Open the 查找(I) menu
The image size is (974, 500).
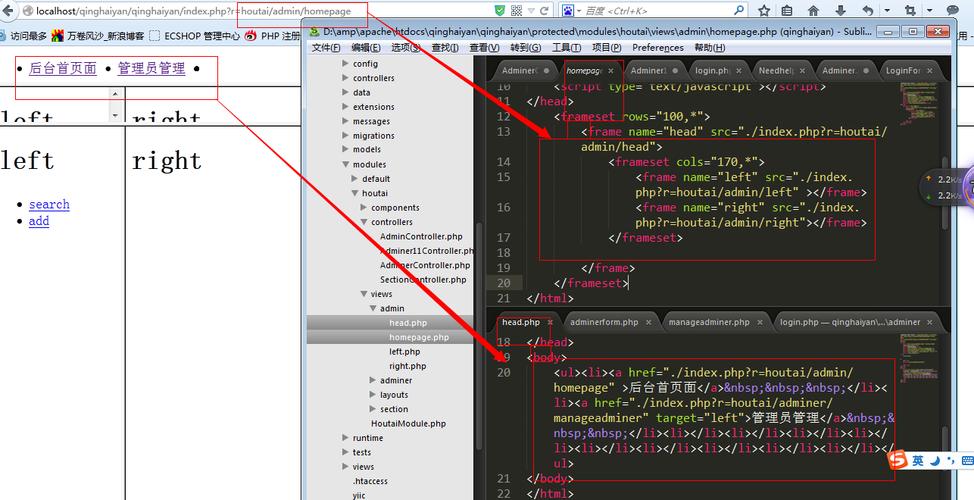pos(445,48)
